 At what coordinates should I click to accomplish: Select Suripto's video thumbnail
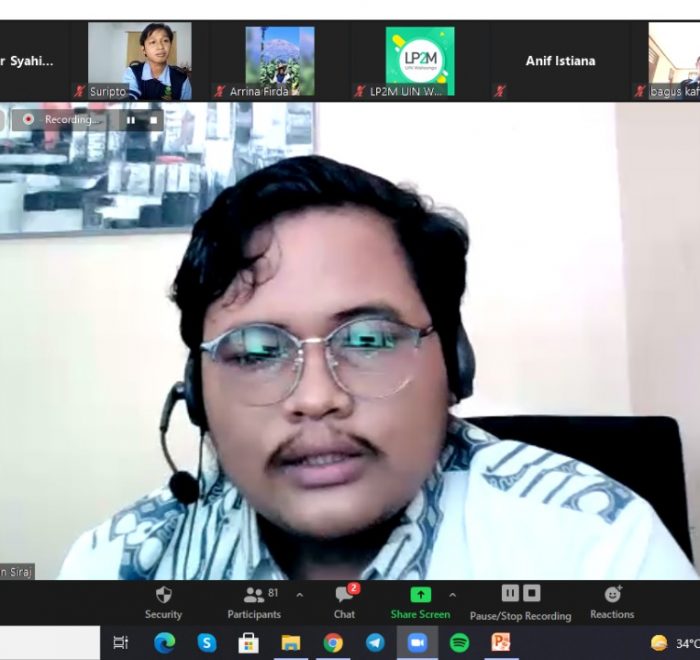click(x=139, y=61)
